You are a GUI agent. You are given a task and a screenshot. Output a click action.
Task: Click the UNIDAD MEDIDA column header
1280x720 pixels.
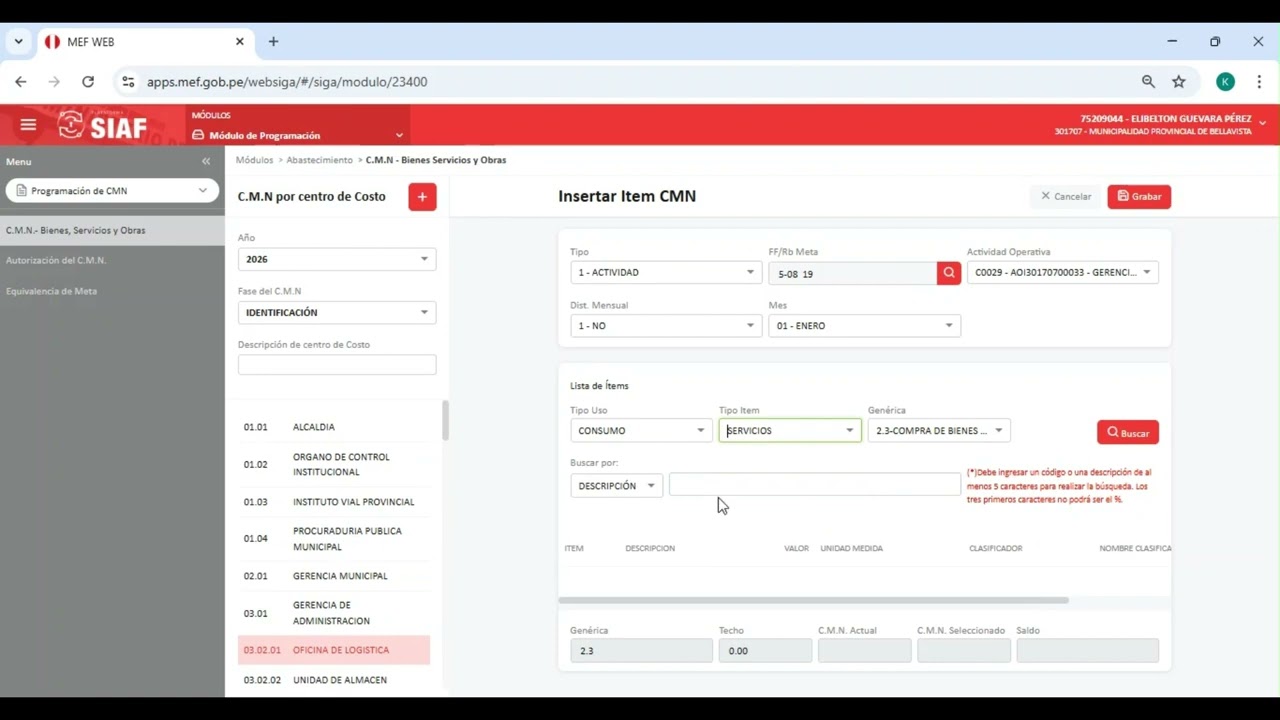[x=851, y=548]
